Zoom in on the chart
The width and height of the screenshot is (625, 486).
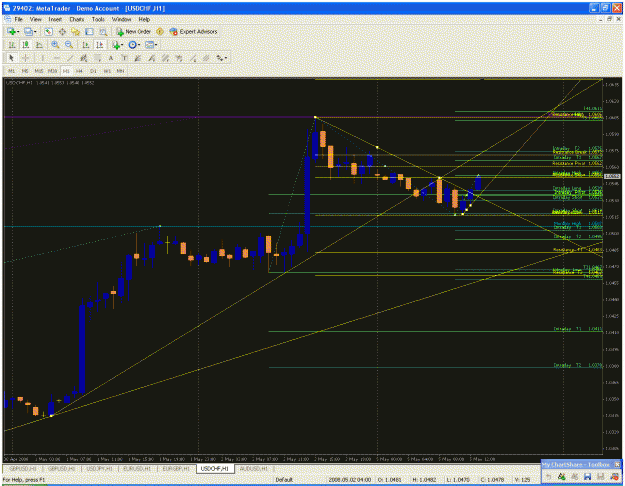pyautogui.click(x=55, y=45)
